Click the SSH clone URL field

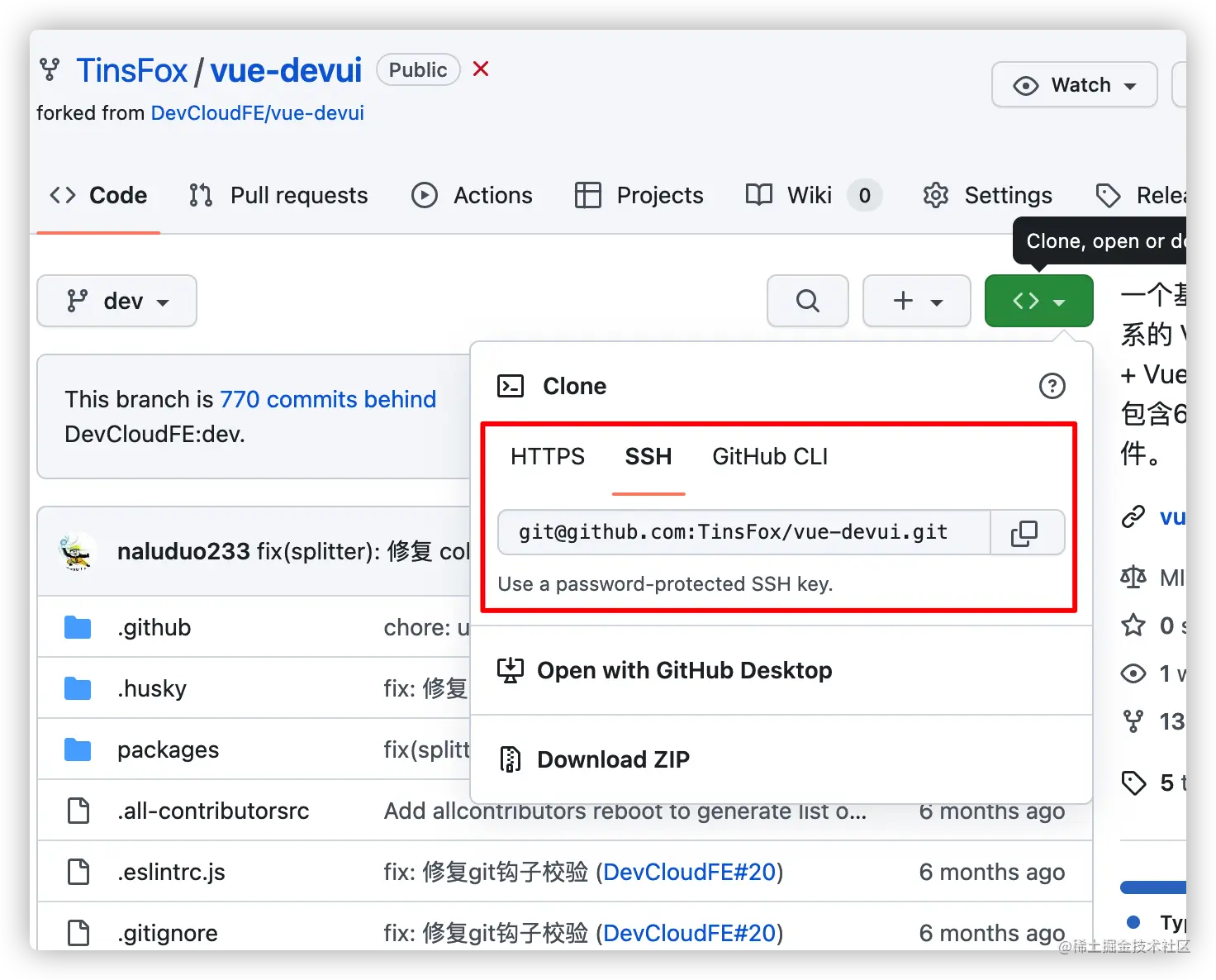(744, 533)
